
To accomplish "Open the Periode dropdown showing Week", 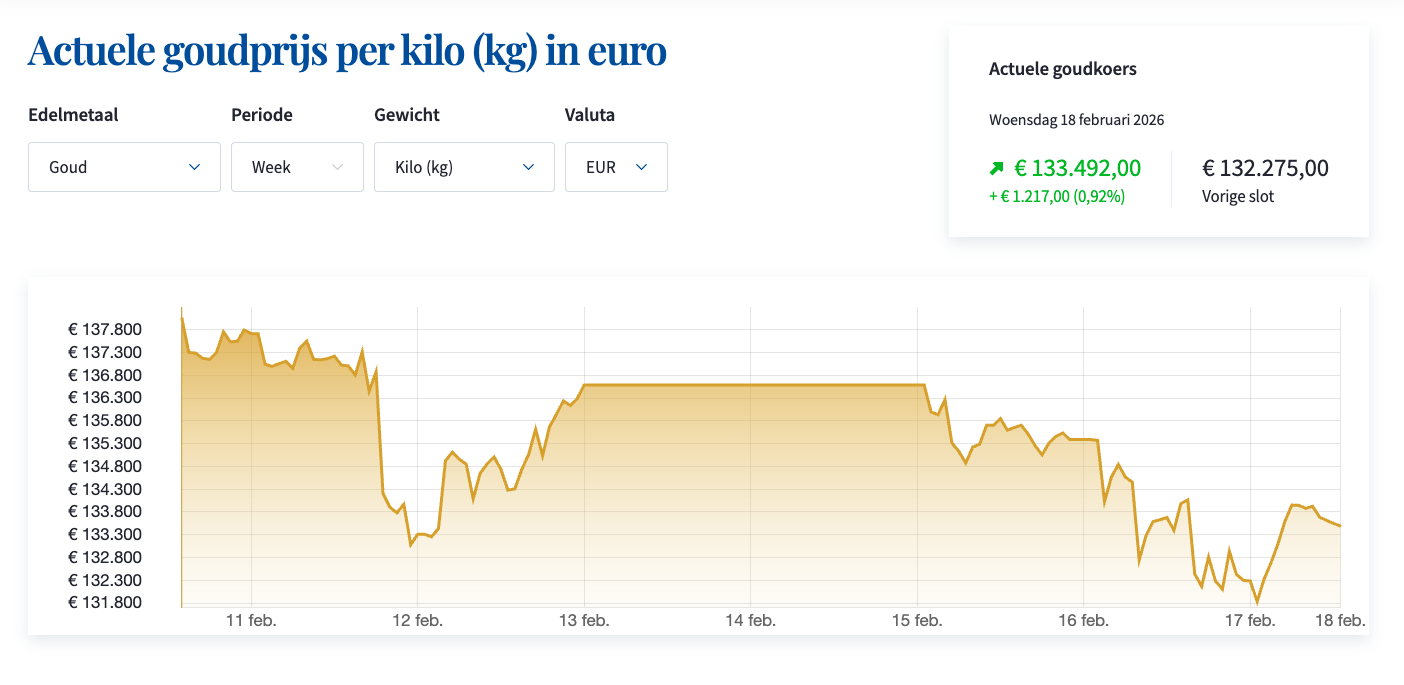I will 297,167.
